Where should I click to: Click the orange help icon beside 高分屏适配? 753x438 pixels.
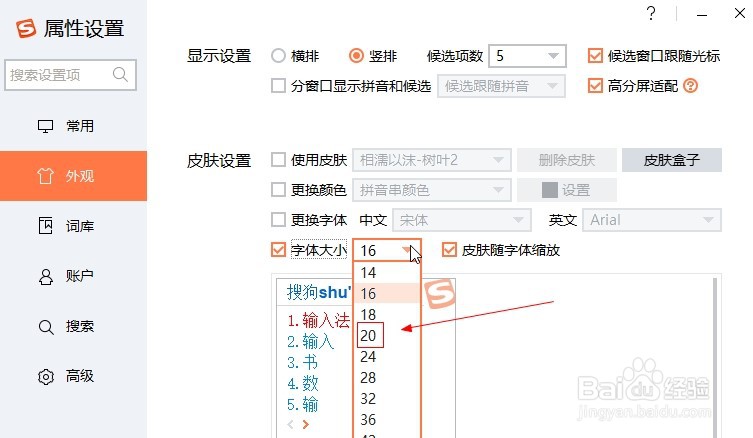690,86
